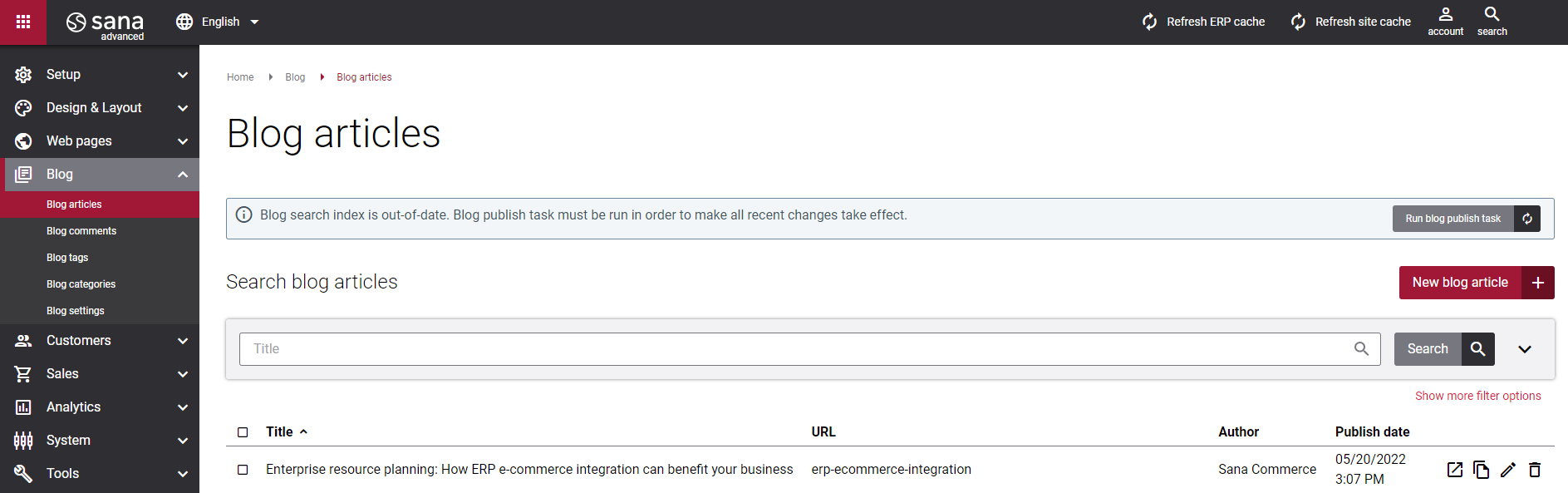Click the Refresh site cache icon
The height and width of the screenshot is (493, 1568).
click(1298, 22)
